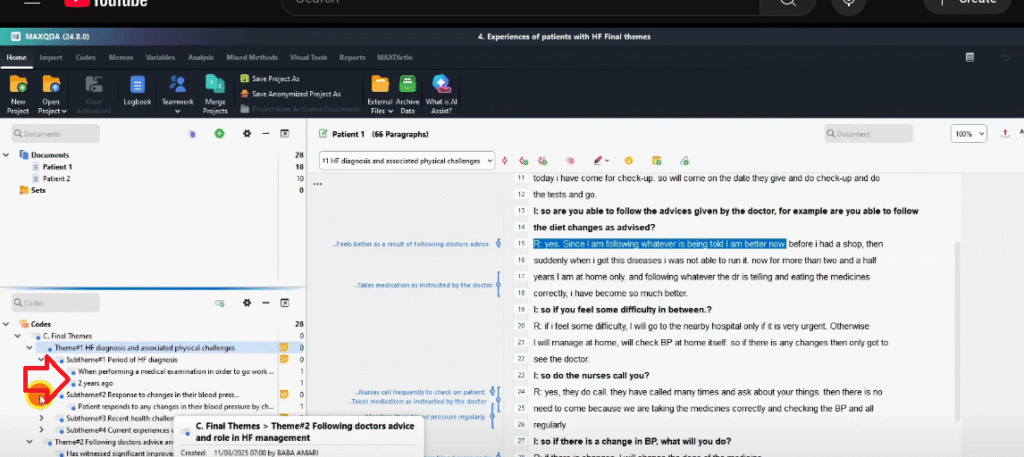Viewport: 1024px width, 457px height.
Task: Click 'Feels better as a result' coding label
Action: (411, 244)
